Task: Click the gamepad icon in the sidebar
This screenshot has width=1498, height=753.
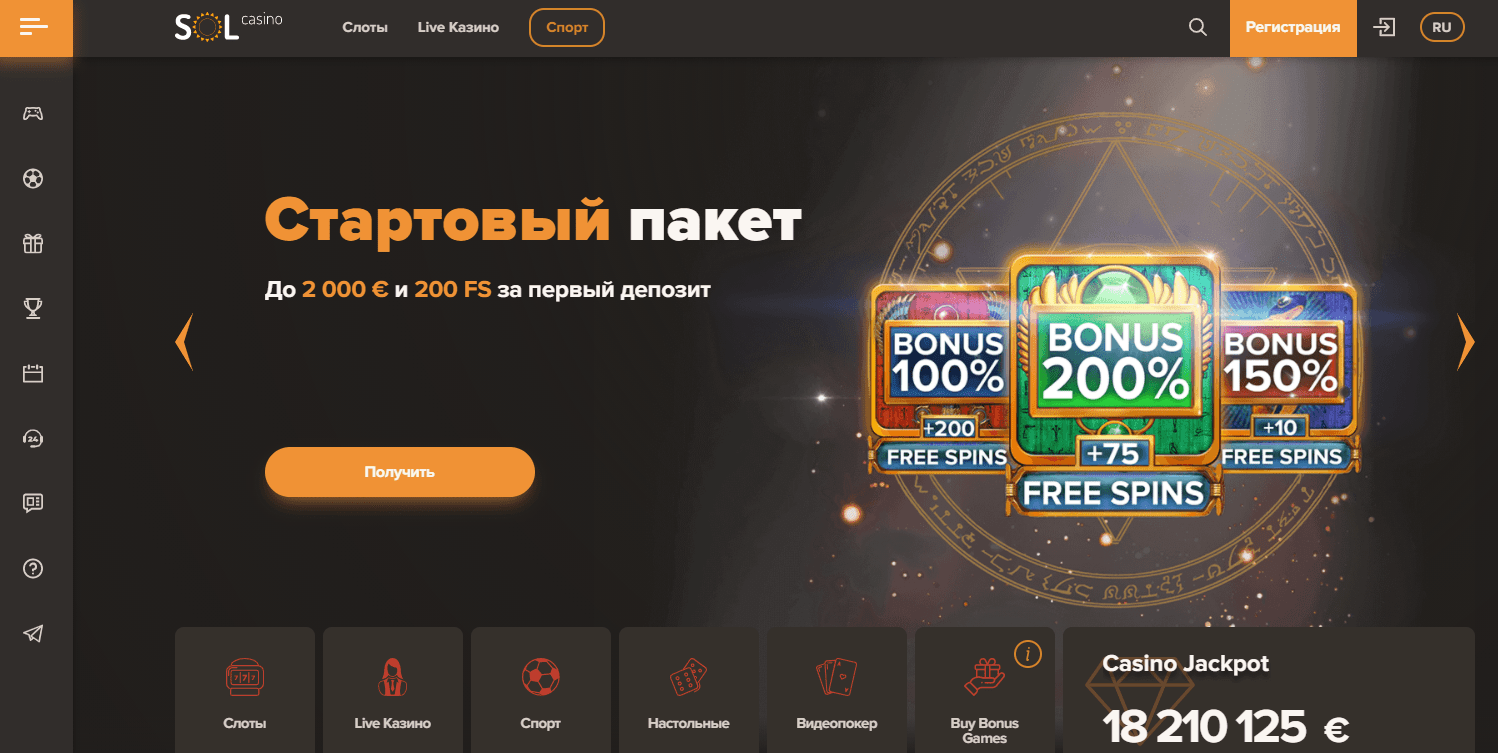Action: [x=33, y=113]
